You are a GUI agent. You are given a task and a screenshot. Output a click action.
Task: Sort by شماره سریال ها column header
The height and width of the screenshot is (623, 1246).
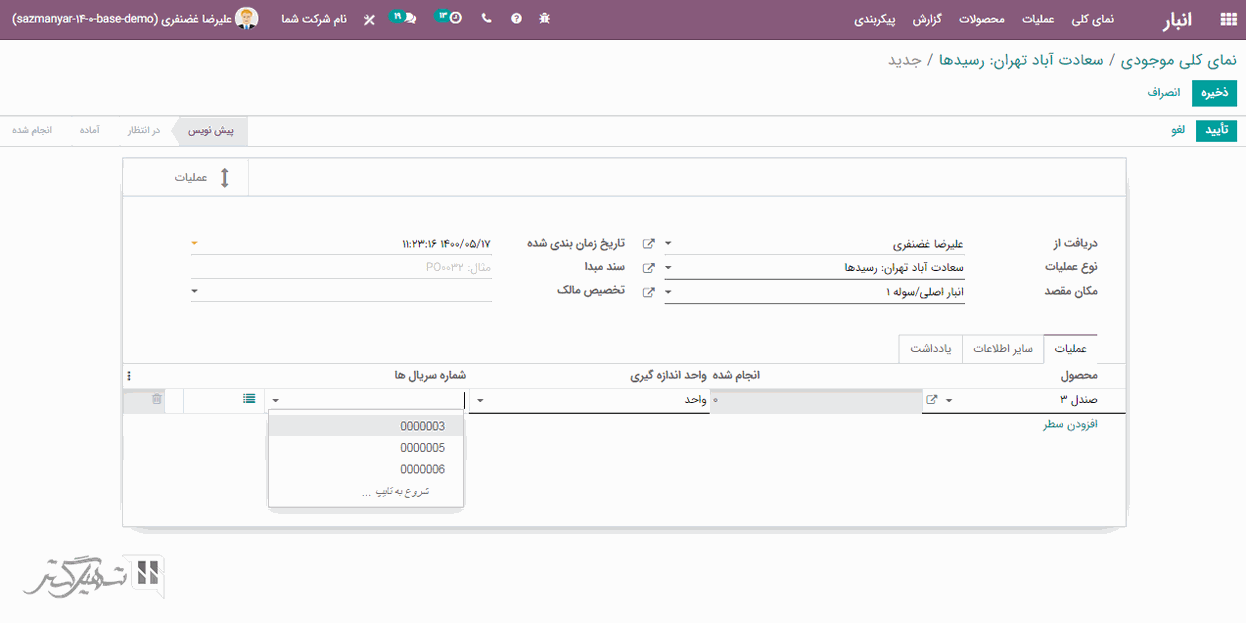click(x=430, y=376)
